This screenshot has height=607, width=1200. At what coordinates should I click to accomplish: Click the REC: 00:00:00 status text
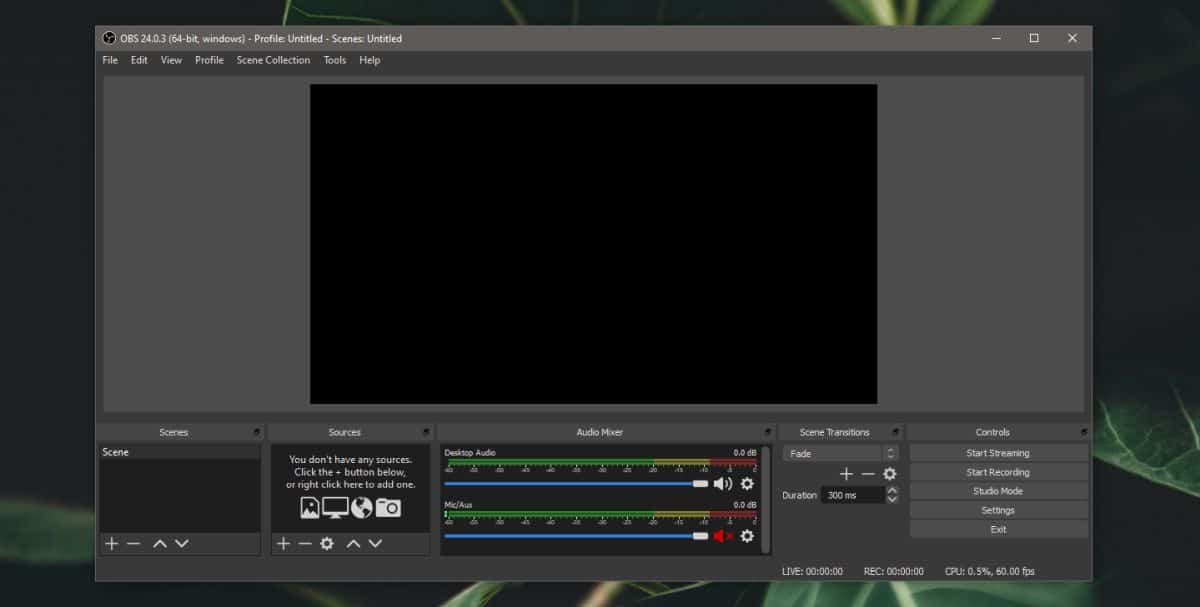tap(894, 571)
